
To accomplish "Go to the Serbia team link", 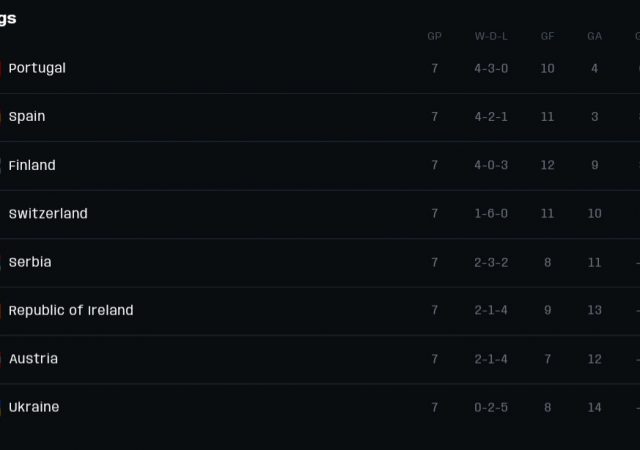I will (x=30, y=262).
